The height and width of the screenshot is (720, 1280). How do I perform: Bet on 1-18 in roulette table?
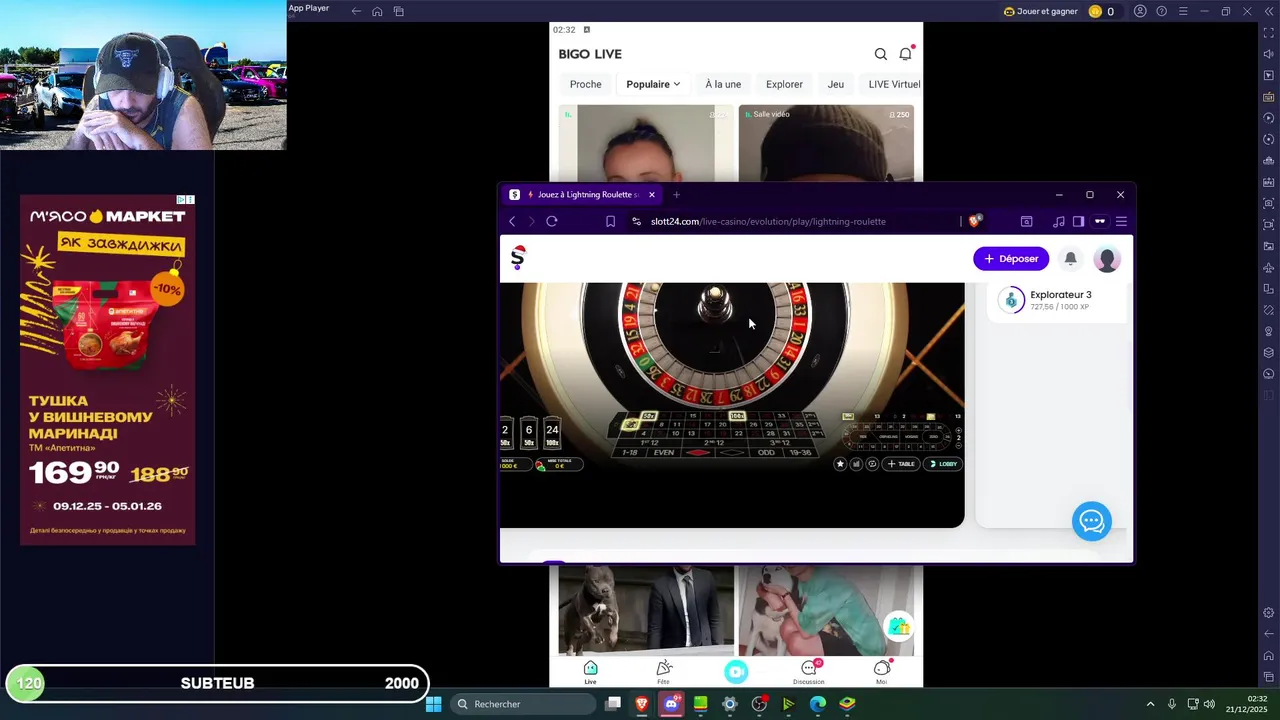630,453
